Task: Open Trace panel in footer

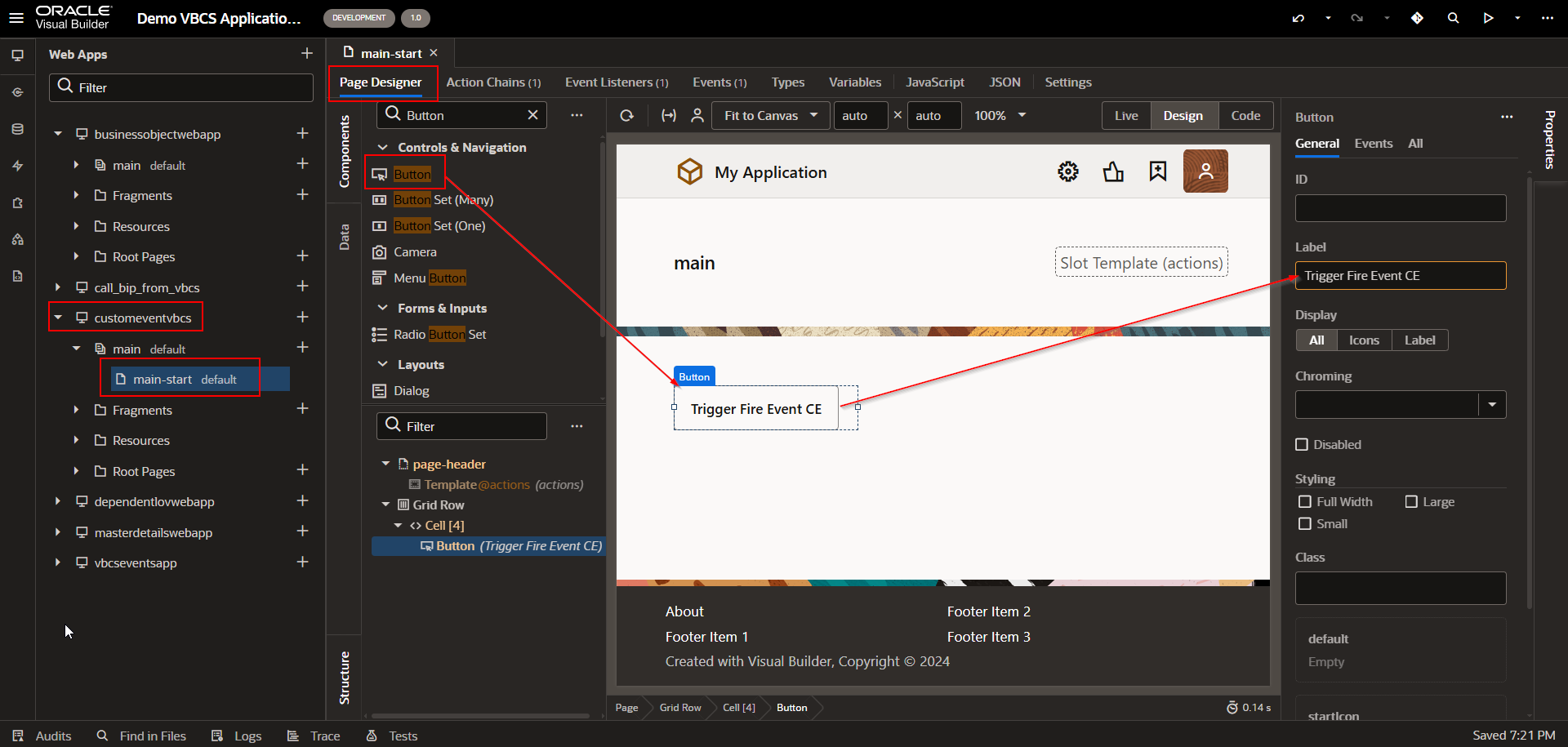Action: coord(314,736)
